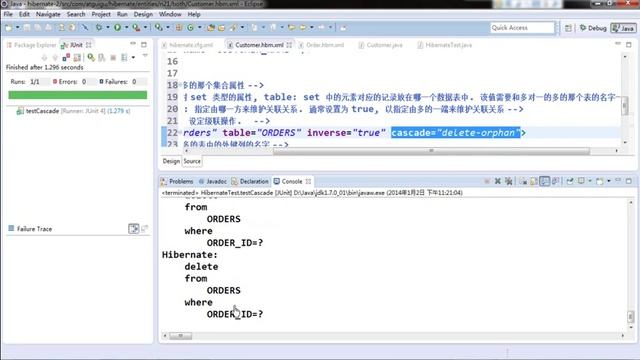Image resolution: width=640 pixels, height=360 pixels.
Task: Collapse fold marker at line 18
Action: [x=180, y=85]
